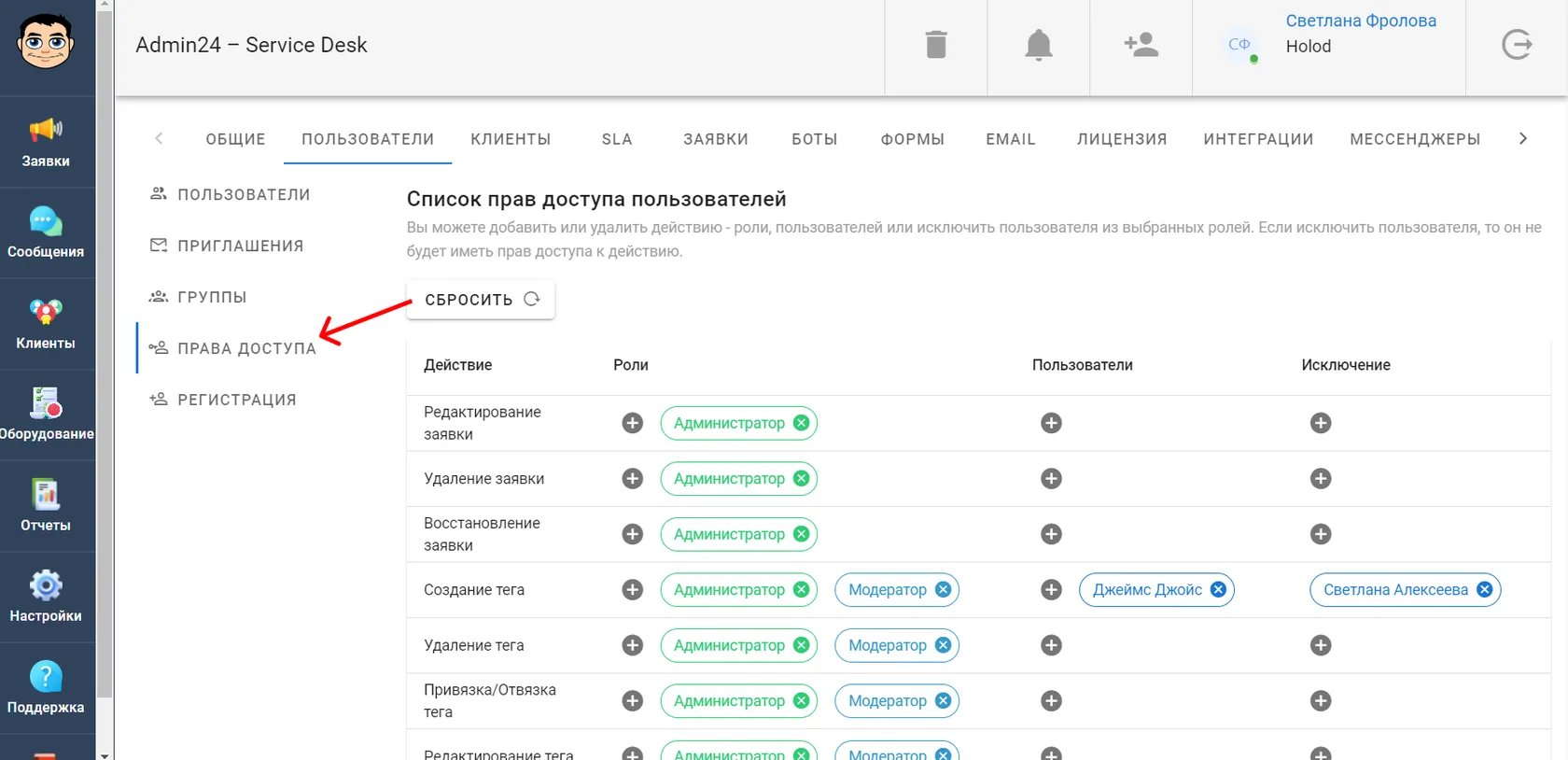Image resolution: width=1568 pixels, height=760 pixels.
Task: Click the СБРОСИТЬ reset button
Action: pyautogui.click(x=481, y=300)
